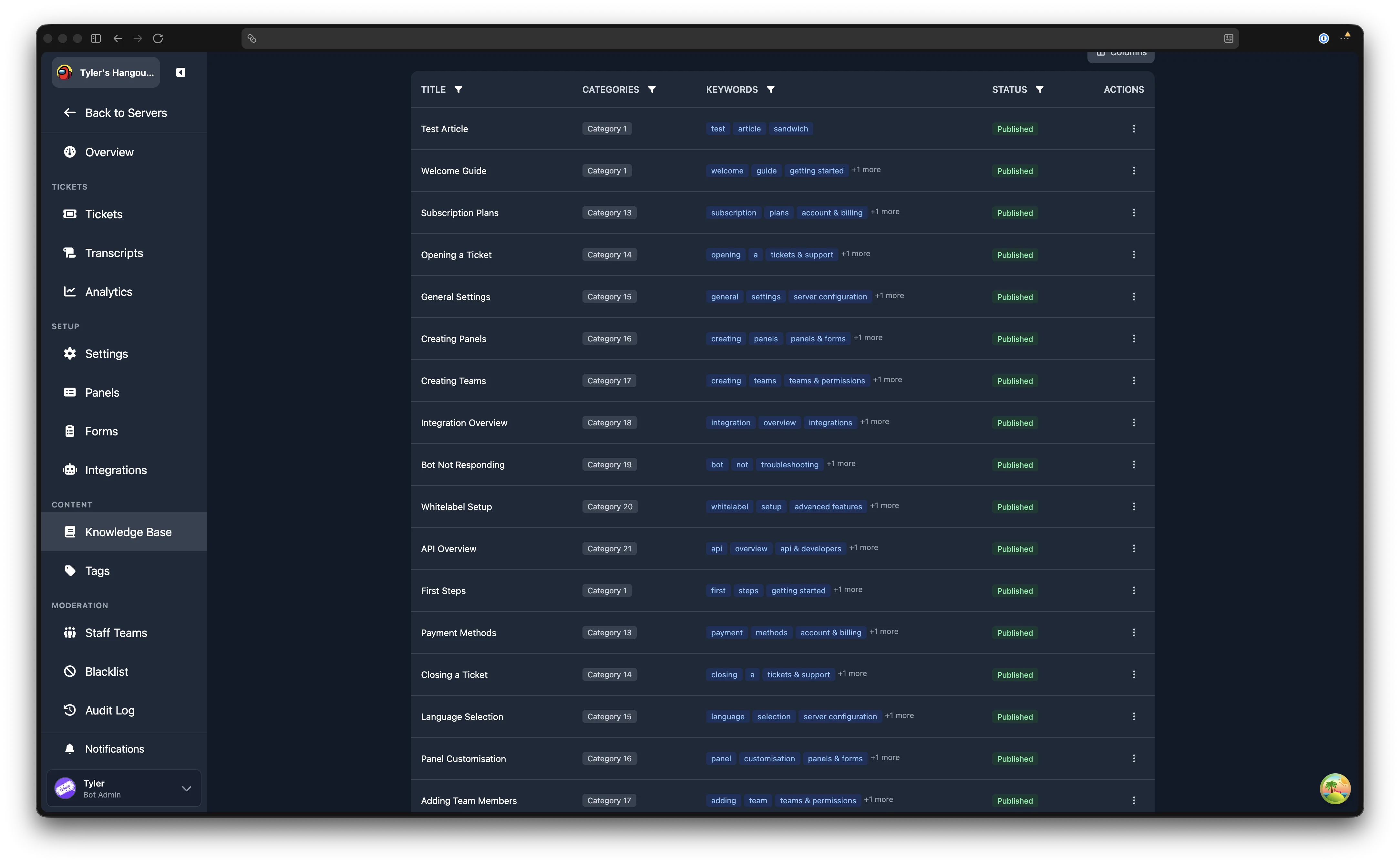Open the Overview page
This screenshot has height=865, width=1400.
(124, 152)
